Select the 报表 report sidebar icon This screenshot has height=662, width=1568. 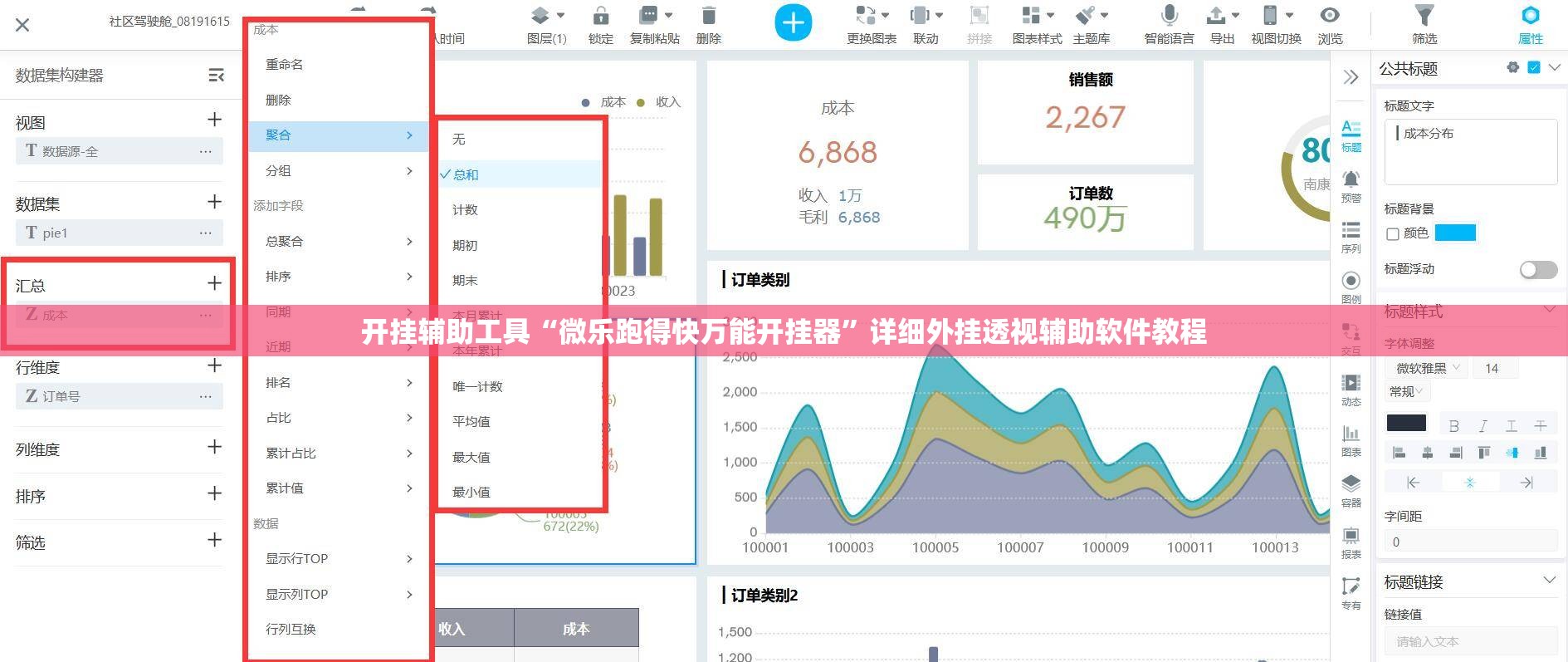(x=1351, y=543)
